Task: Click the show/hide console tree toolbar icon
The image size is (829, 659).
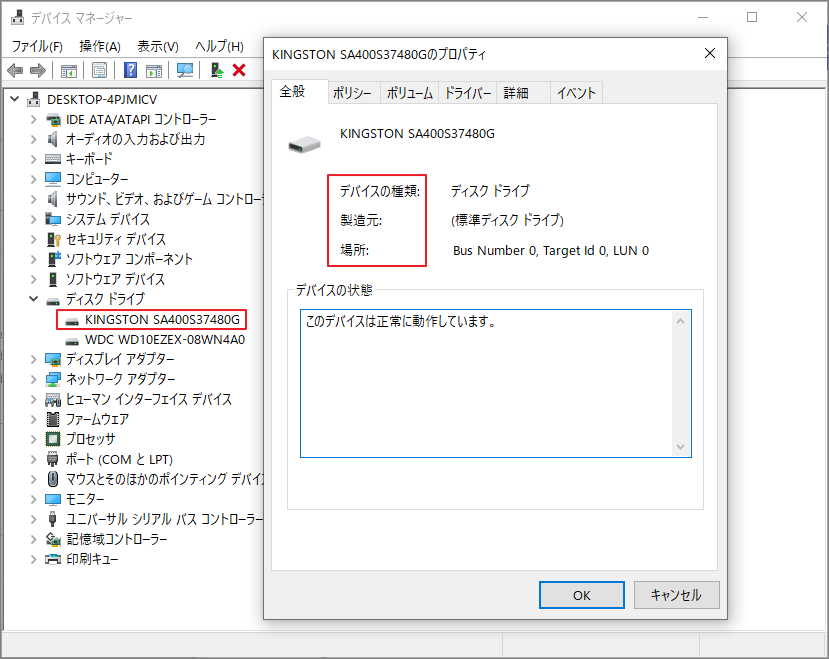Action: [69, 70]
